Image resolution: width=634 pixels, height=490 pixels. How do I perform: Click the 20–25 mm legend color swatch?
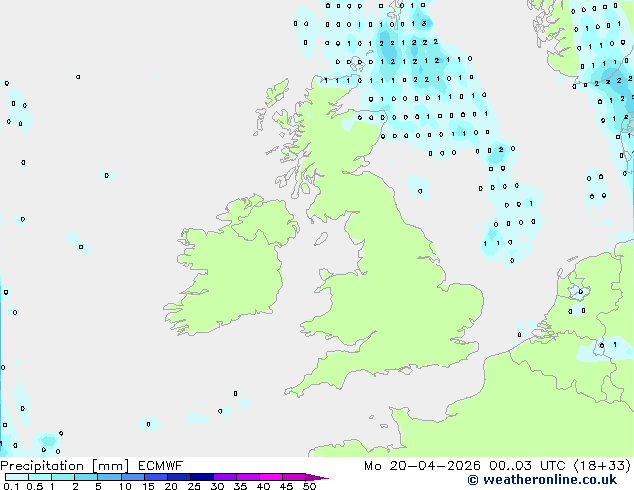178,477
